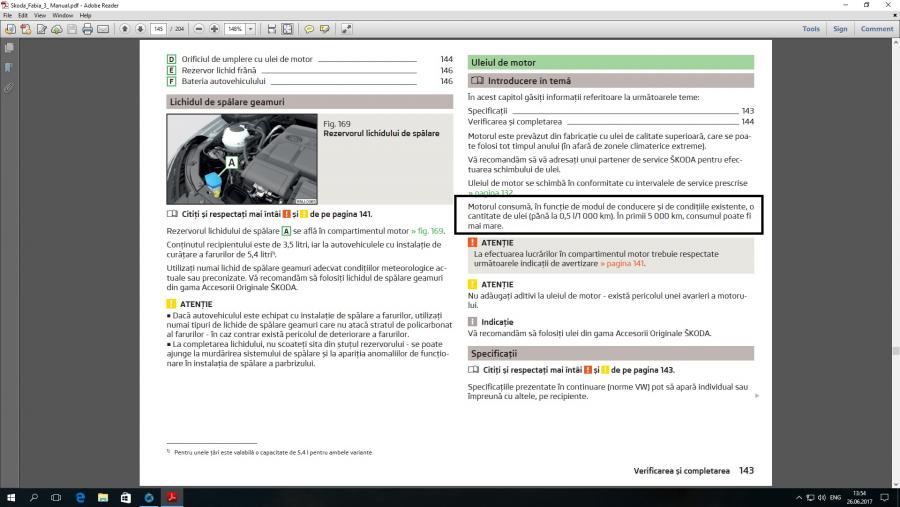Add a sticky note comment
Image resolution: width=900 pixels, height=507 pixels.
click(x=308, y=29)
